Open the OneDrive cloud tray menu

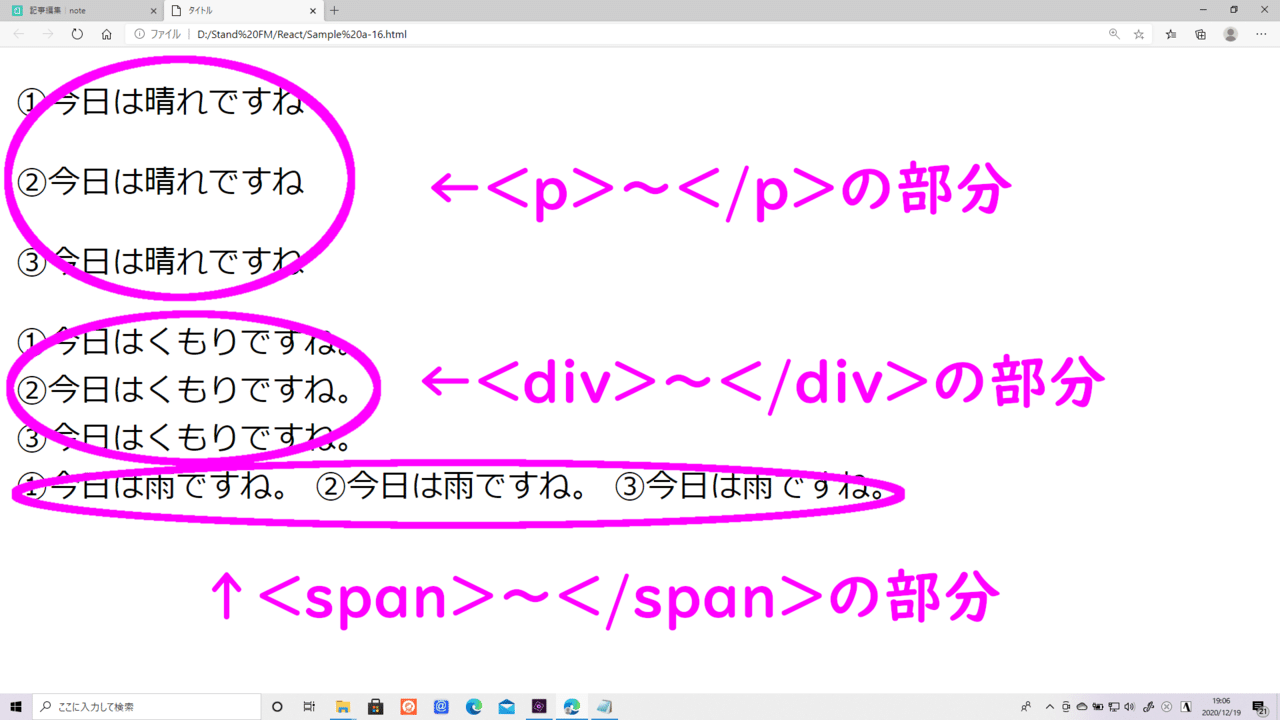[x=1082, y=707]
